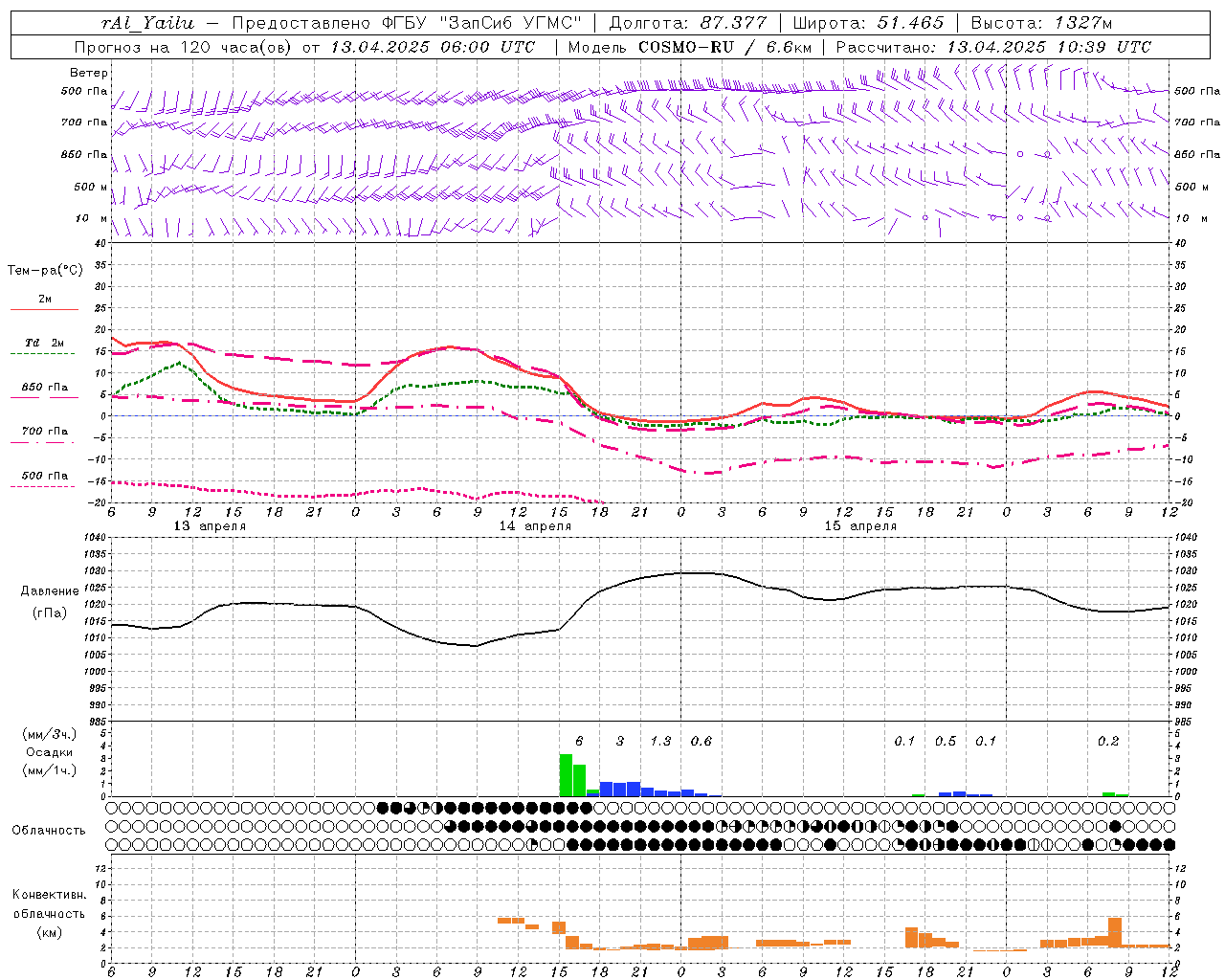Click the 14 апреля date label
Screen dimensions: 1225x980
click(x=535, y=526)
